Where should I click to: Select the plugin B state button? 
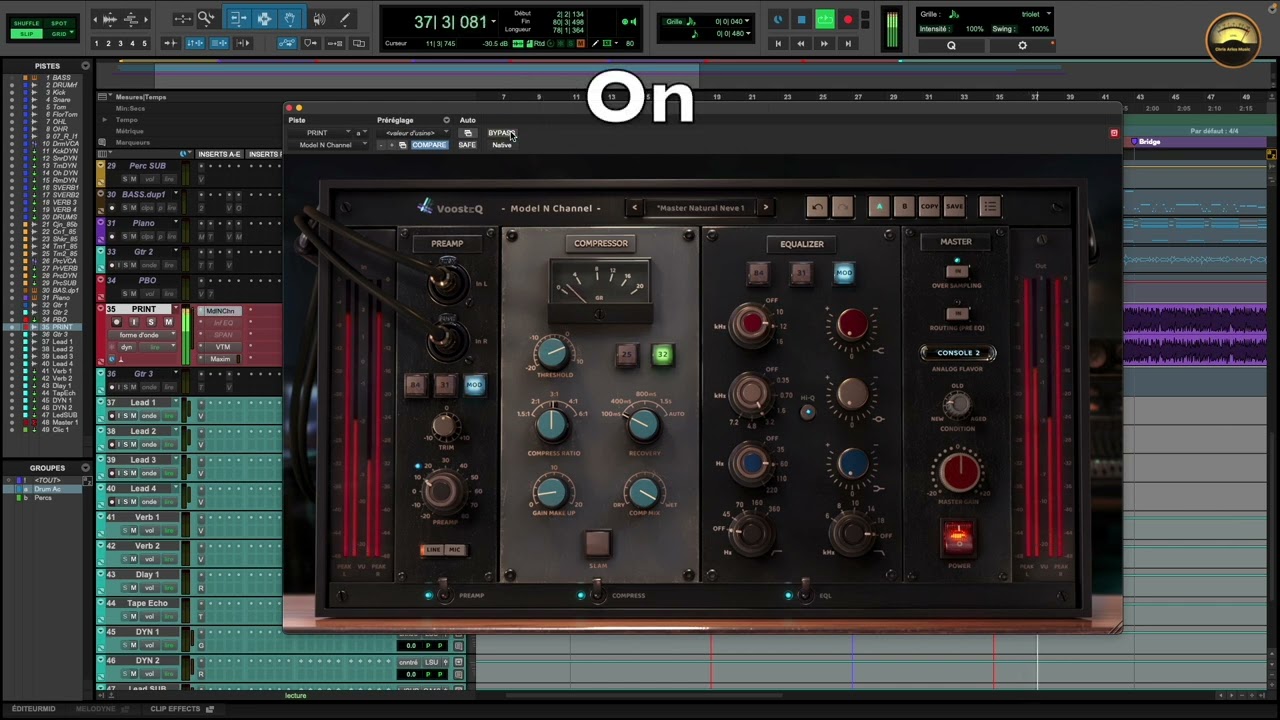click(x=904, y=207)
